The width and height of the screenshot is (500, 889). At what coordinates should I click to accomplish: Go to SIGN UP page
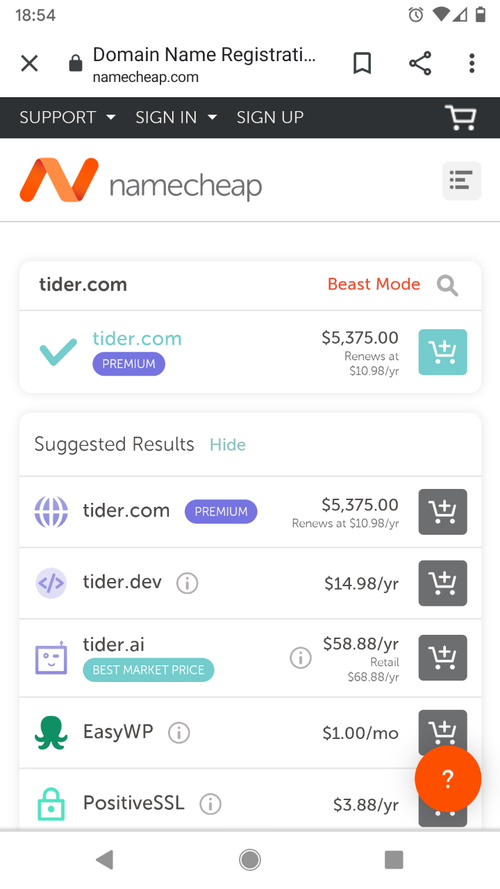[x=270, y=117]
